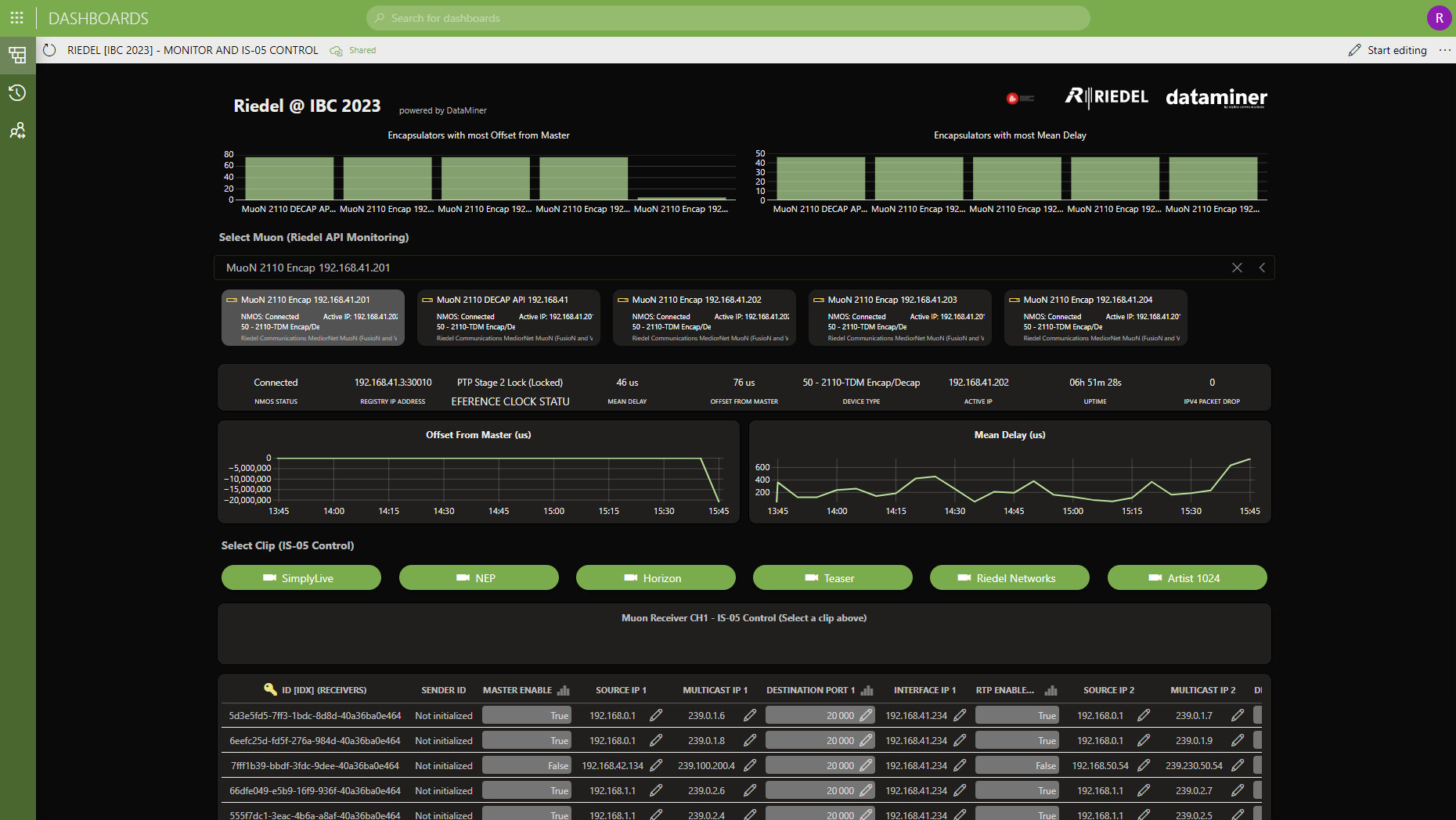The width and height of the screenshot is (1456, 820).
Task: Open the dashboards folder tree icon
Action: [x=17, y=55]
